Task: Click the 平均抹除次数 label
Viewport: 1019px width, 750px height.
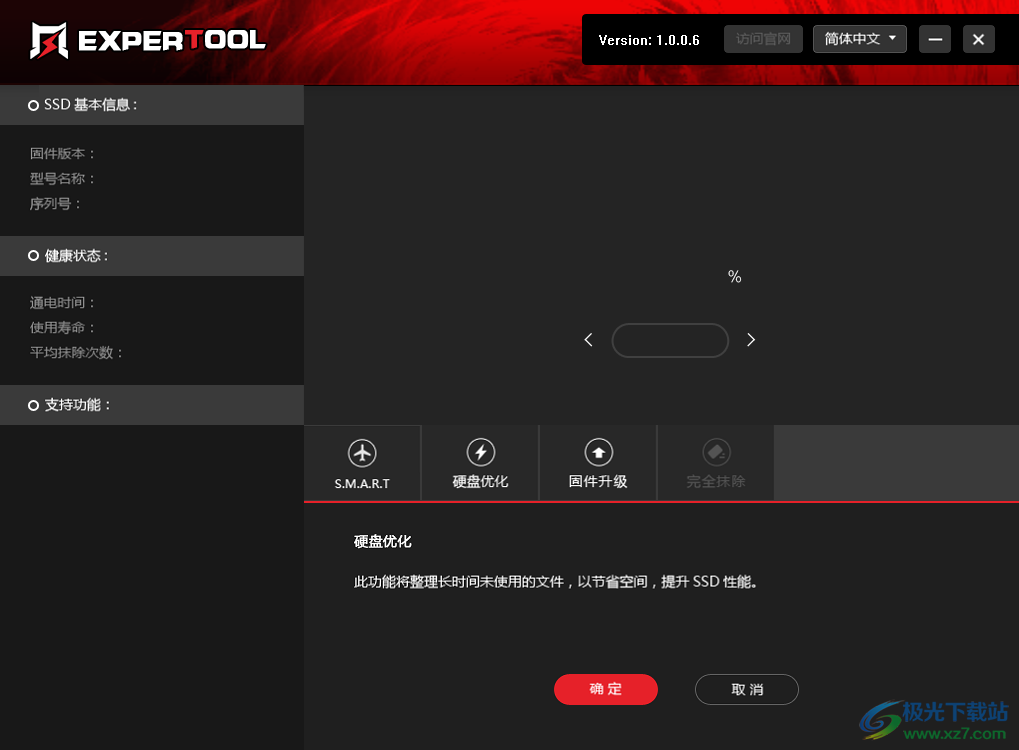Action: (76, 352)
